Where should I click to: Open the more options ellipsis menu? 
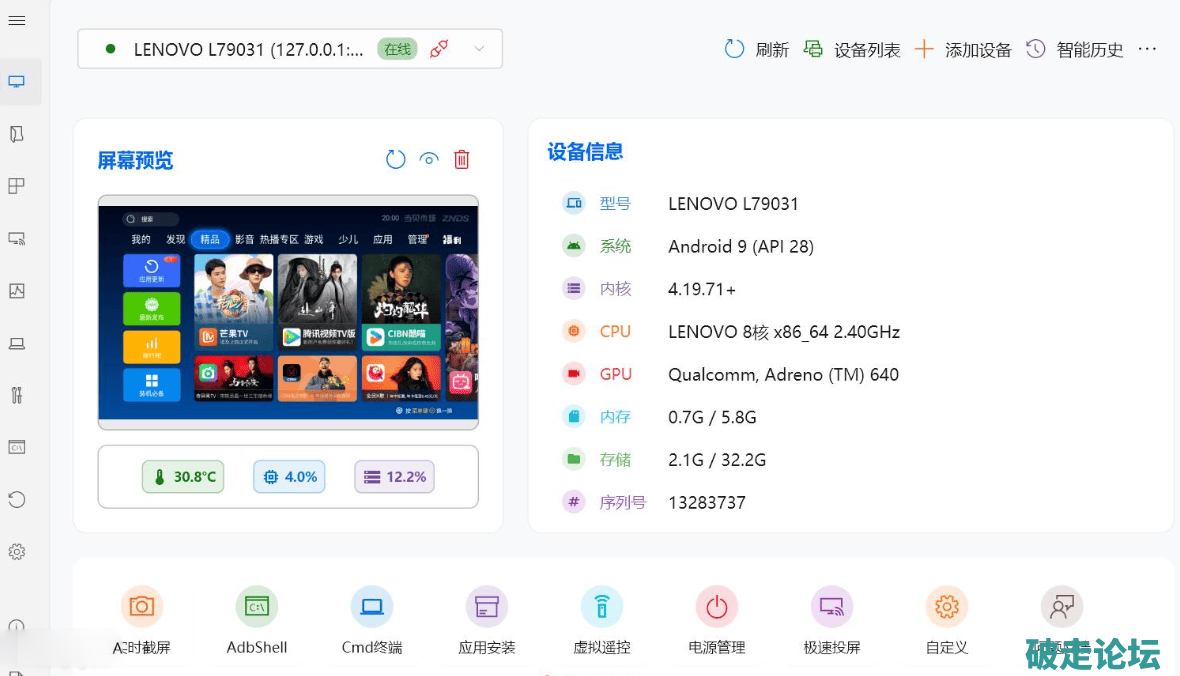coord(1147,49)
